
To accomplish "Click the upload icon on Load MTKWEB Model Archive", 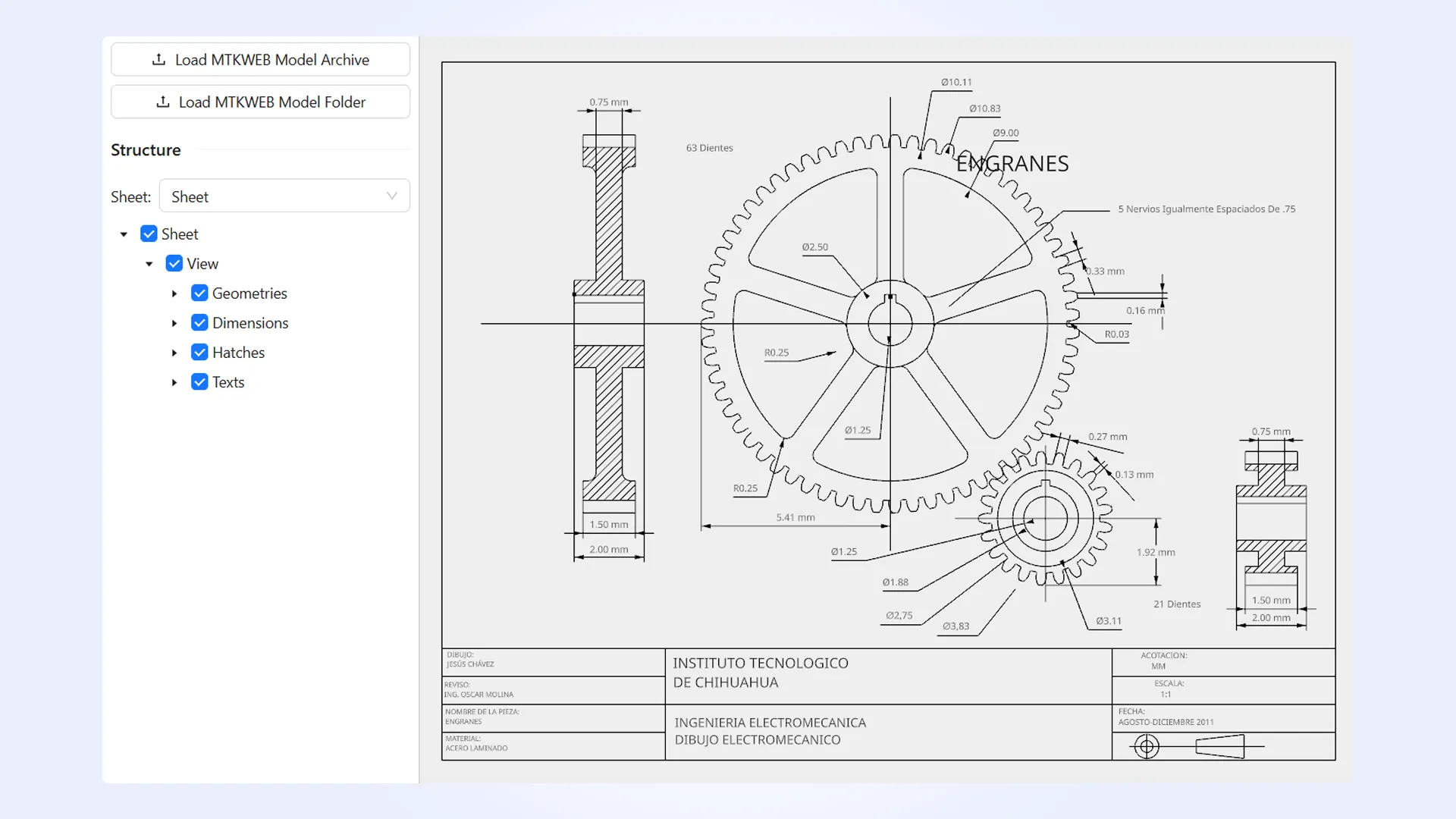I will pyautogui.click(x=159, y=59).
